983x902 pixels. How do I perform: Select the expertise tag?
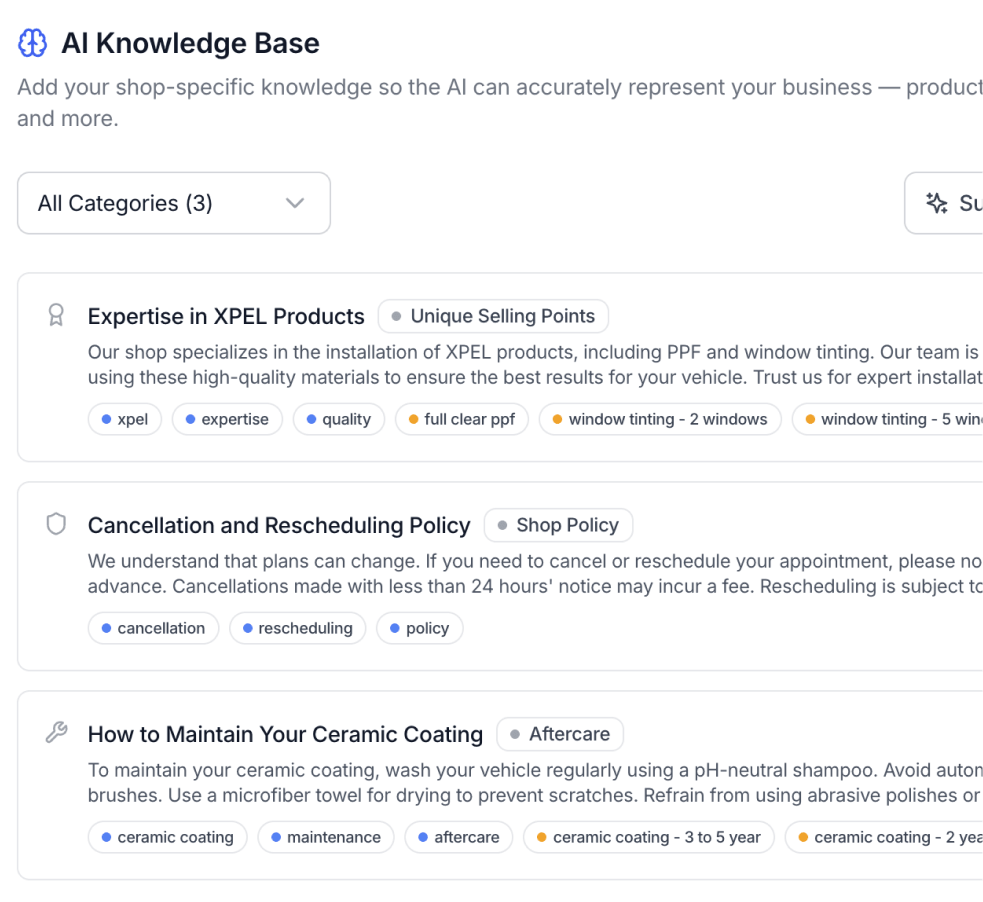click(x=228, y=419)
